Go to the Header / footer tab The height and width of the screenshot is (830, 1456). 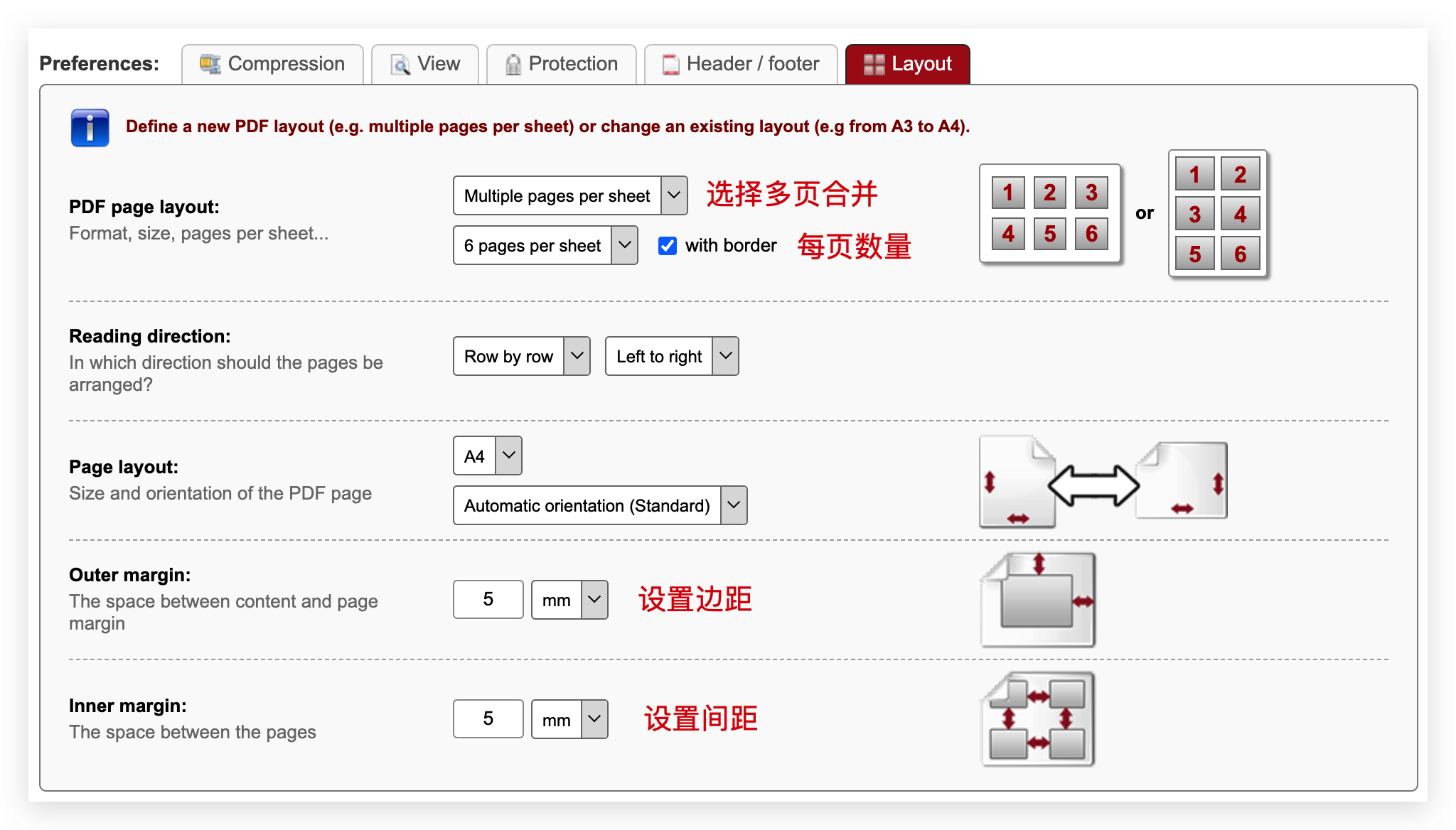(741, 64)
